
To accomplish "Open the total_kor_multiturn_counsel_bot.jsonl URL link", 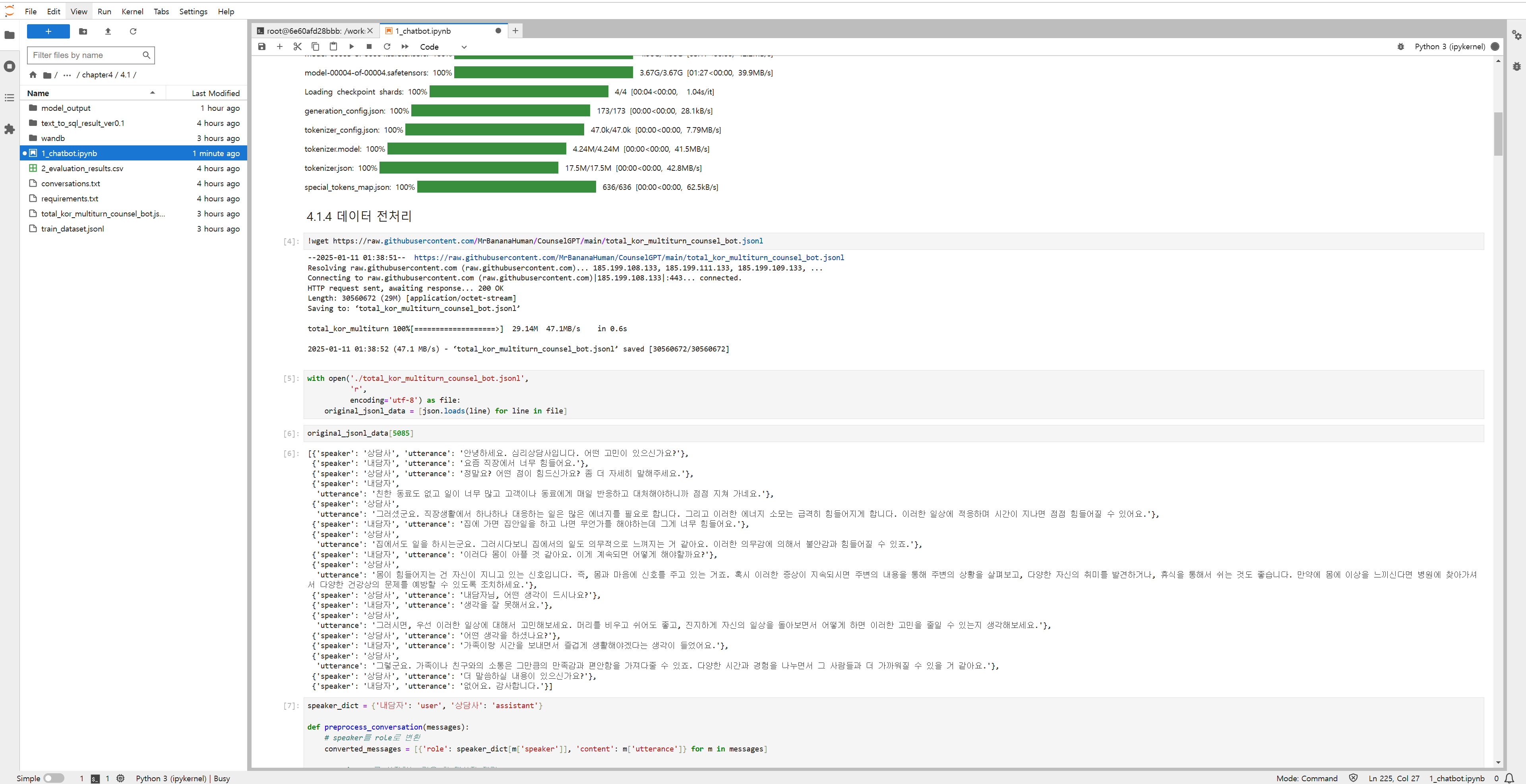I will click(629, 258).
